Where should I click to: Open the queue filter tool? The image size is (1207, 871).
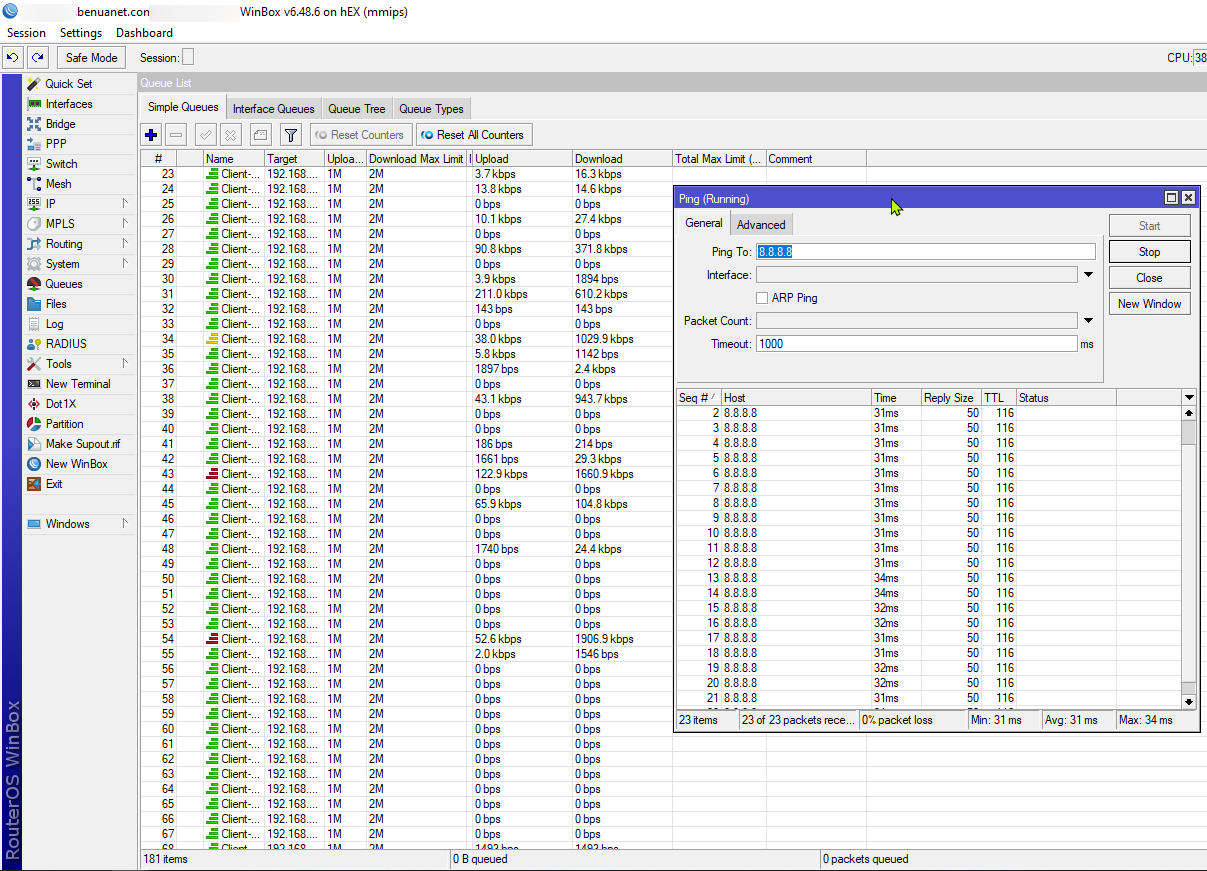coord(290,134)
